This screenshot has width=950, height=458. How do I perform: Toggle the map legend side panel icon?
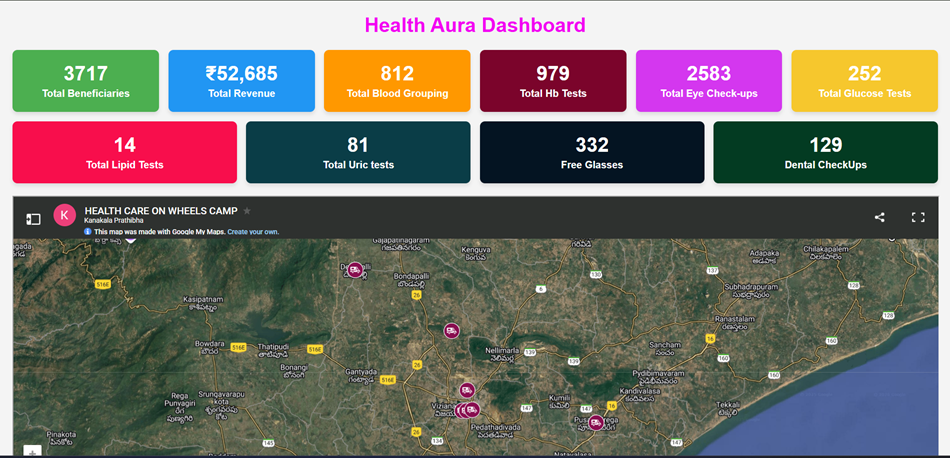[33, 219]
